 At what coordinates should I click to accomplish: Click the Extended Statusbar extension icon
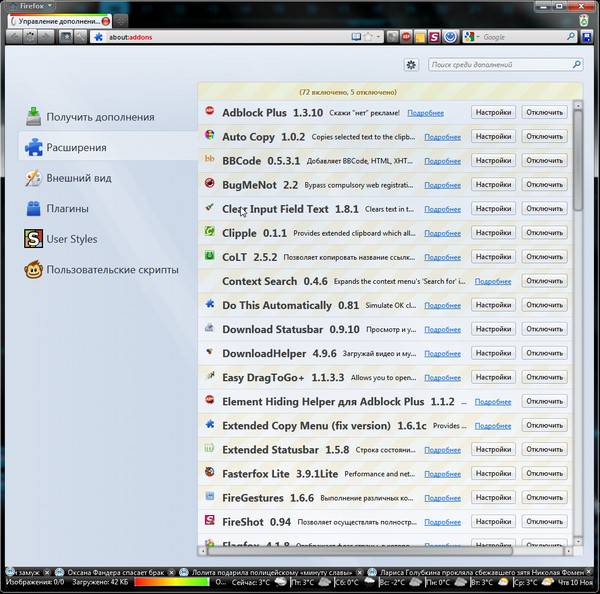pos(209,448)
